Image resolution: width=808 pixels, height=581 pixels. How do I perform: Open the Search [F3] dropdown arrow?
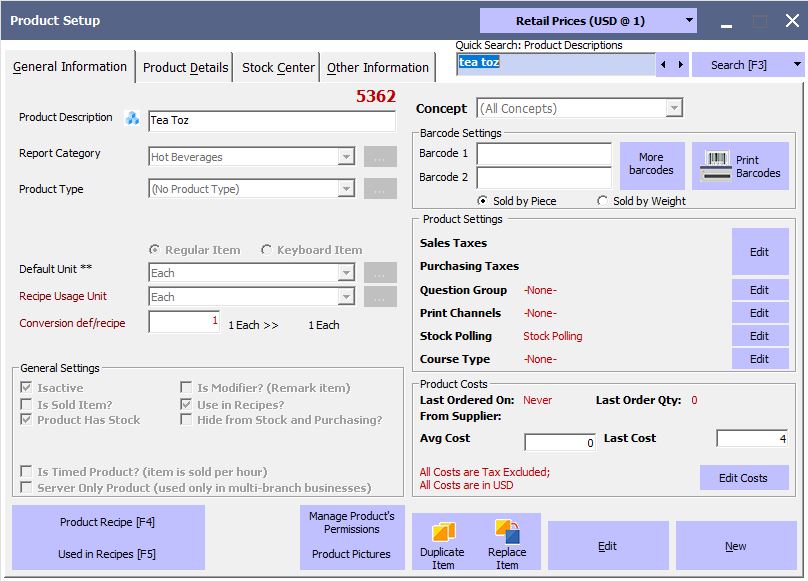(x=797, y=64)
